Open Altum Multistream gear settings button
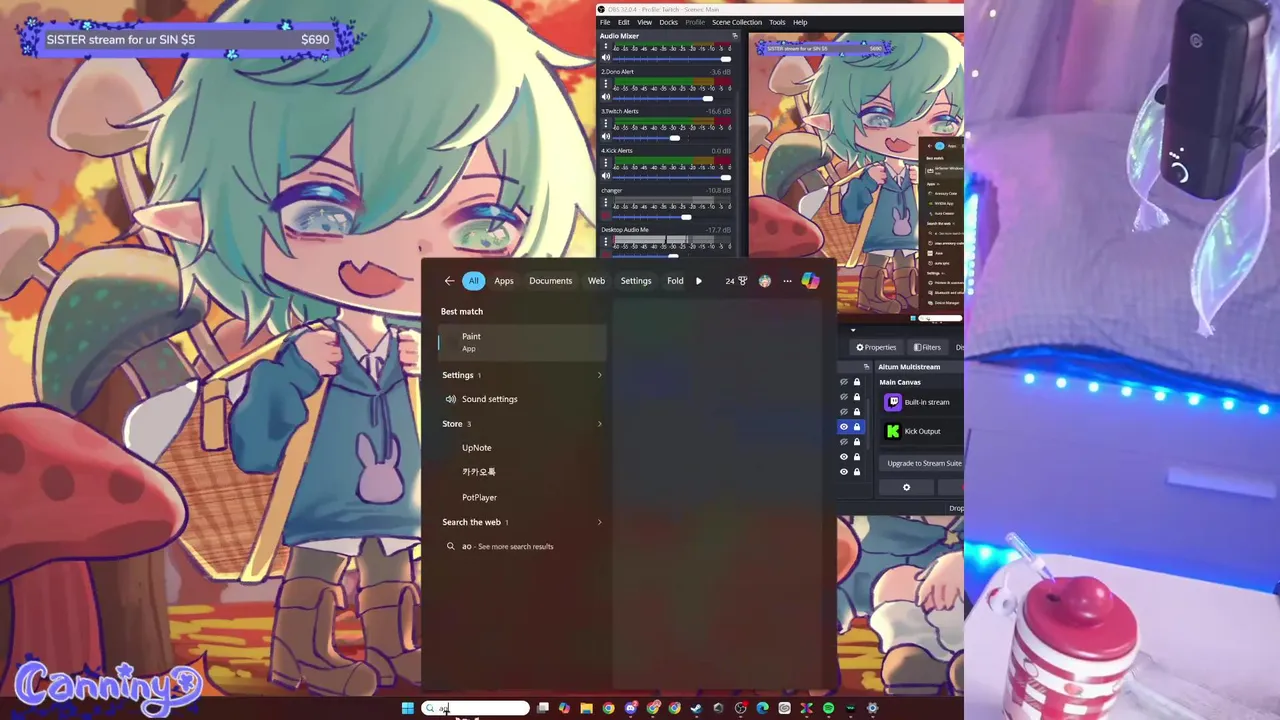Image resolution: width=1280 pixels, height=720 pixels. (907, 487)
